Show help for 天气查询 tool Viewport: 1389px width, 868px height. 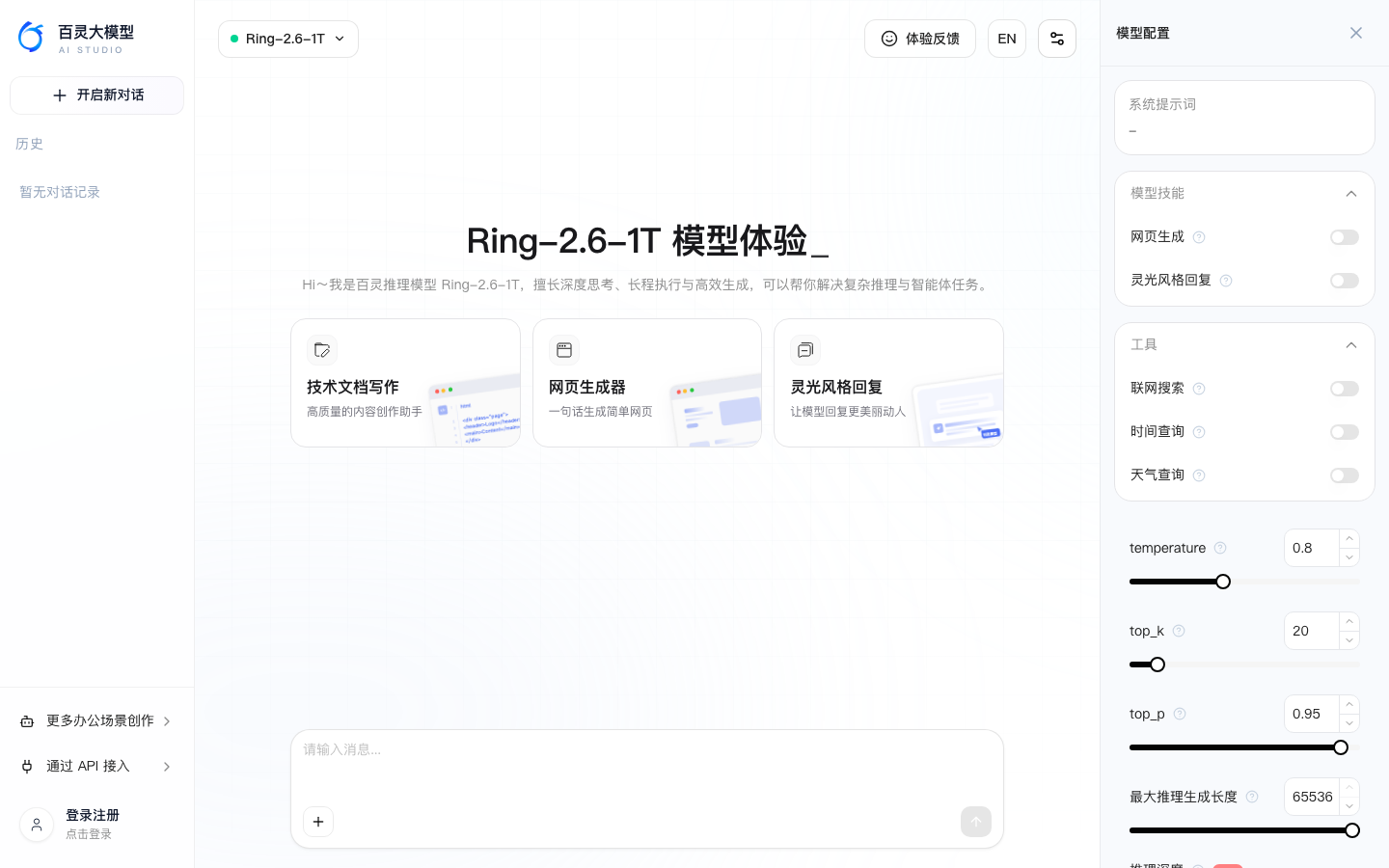pos(1199,475)
